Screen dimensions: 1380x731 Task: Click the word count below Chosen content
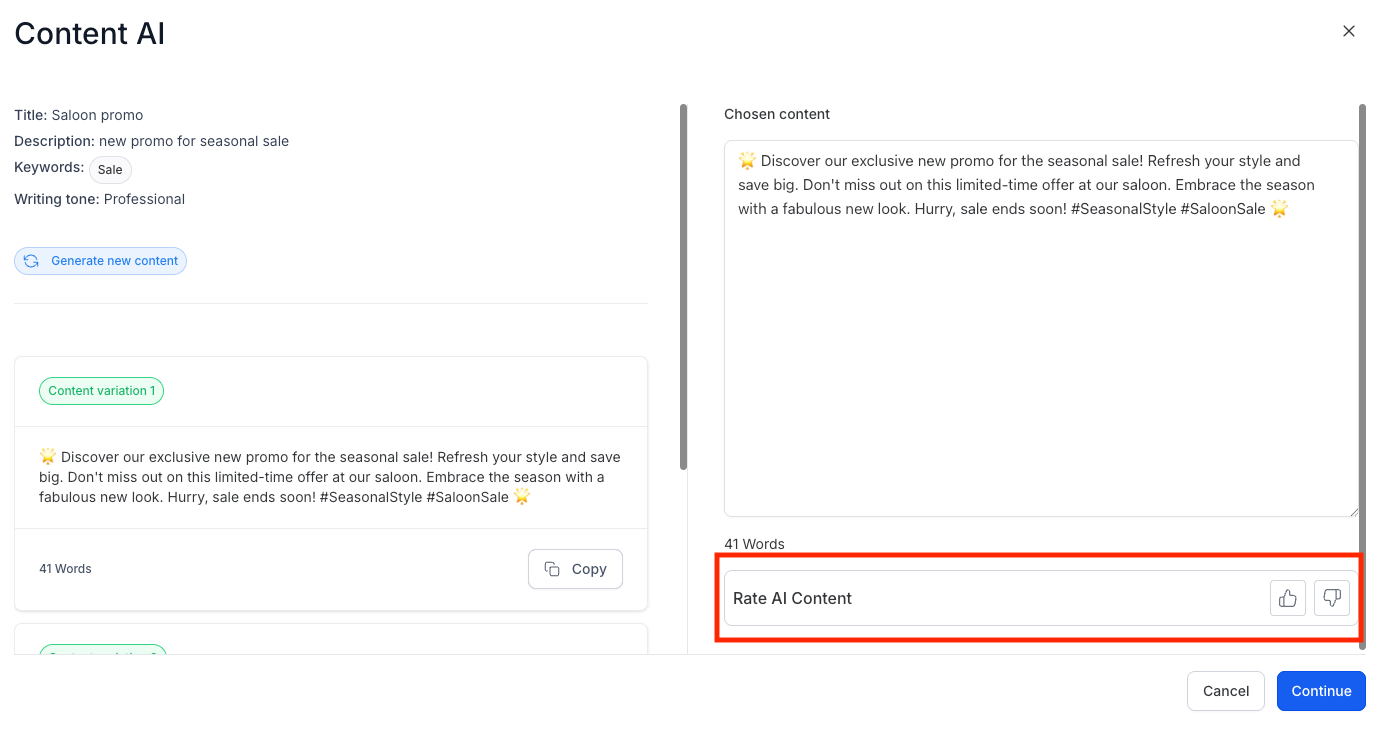click(x=754, y=544)
